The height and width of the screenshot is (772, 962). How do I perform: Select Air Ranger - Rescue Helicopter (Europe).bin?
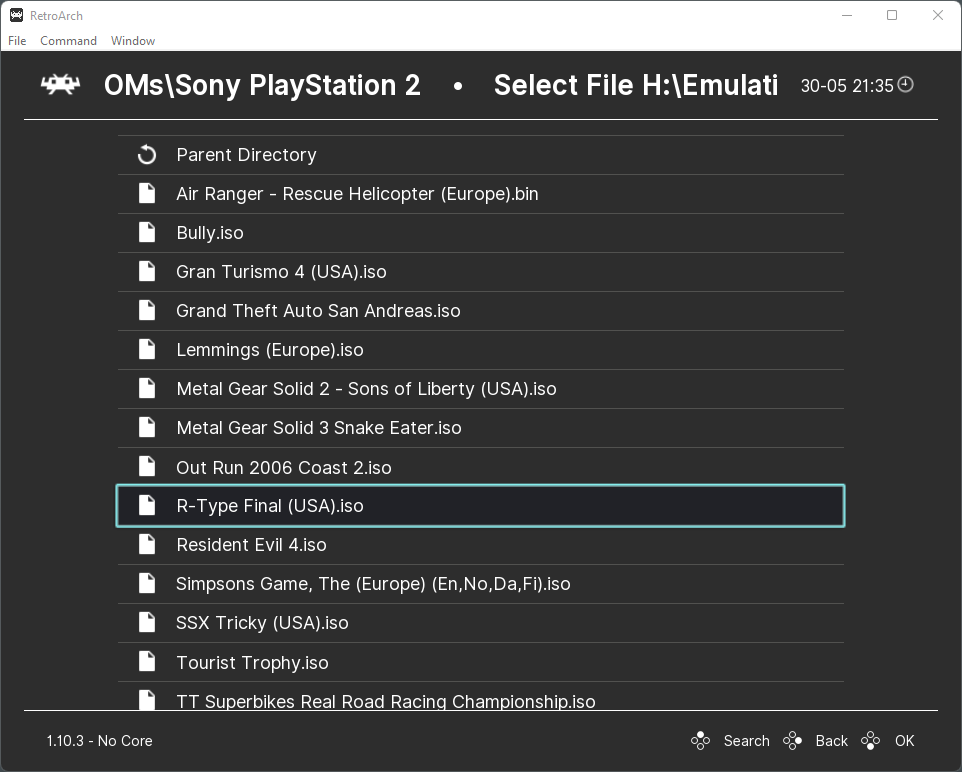[x=481, y=194]
